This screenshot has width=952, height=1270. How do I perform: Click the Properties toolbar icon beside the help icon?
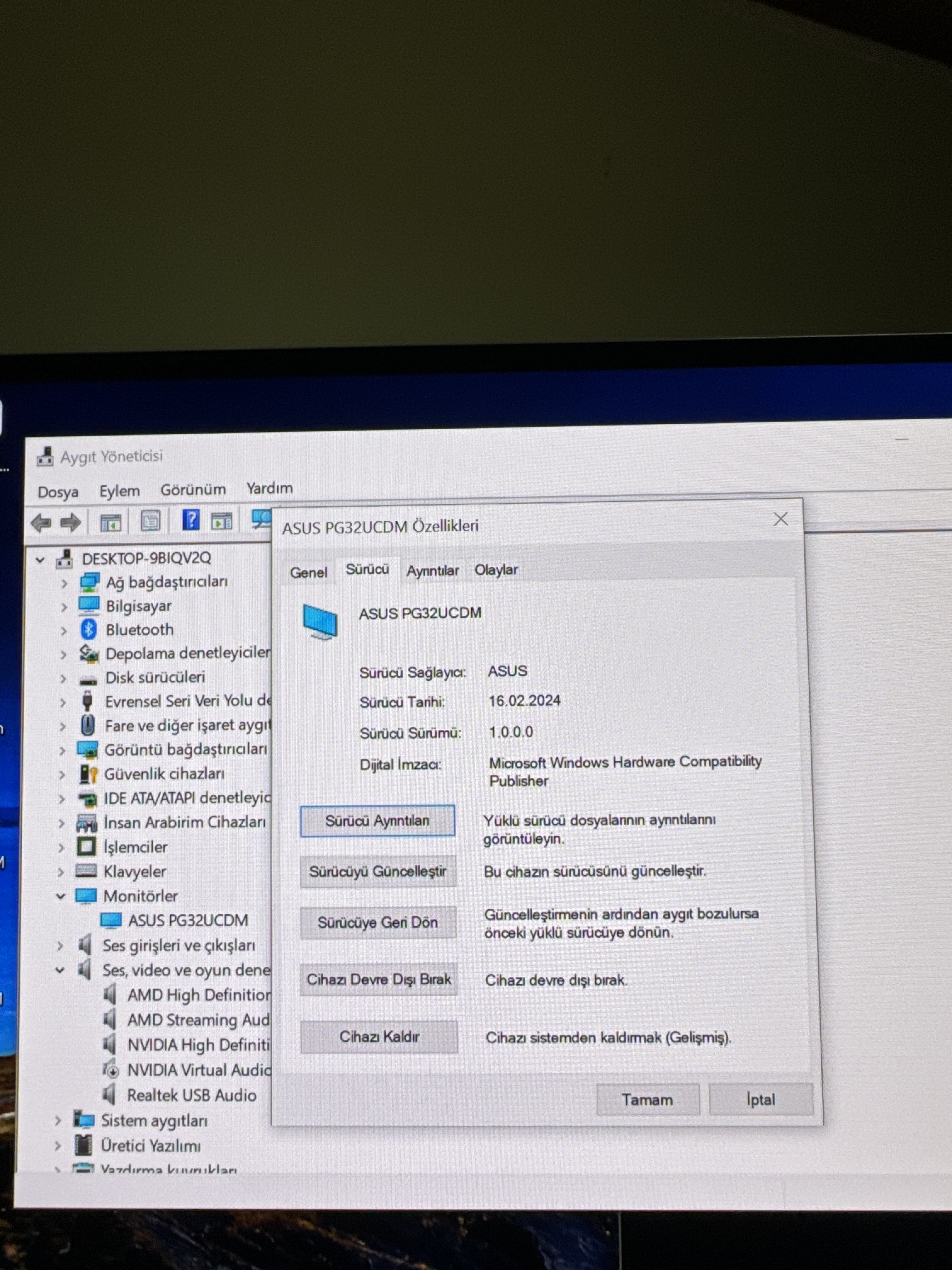click(x=150, y=521)
